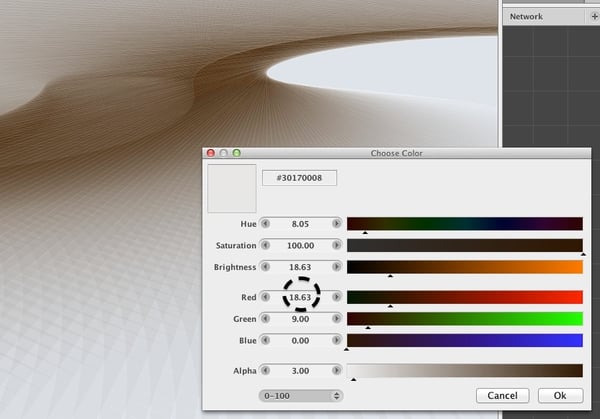The image size is (600, 419).
Task: Click the Alpha slider triangle marker
Action: point(354,380)
